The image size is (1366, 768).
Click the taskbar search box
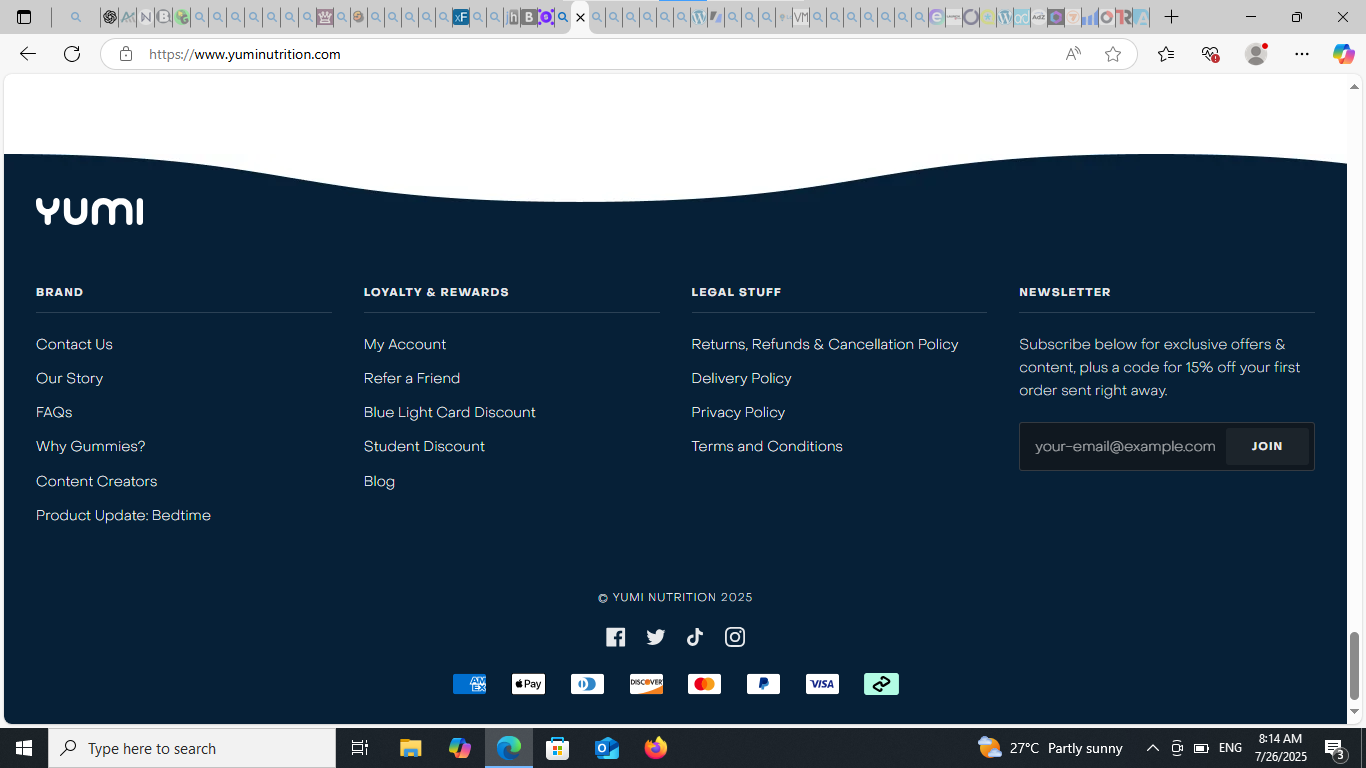click(192, 748)
